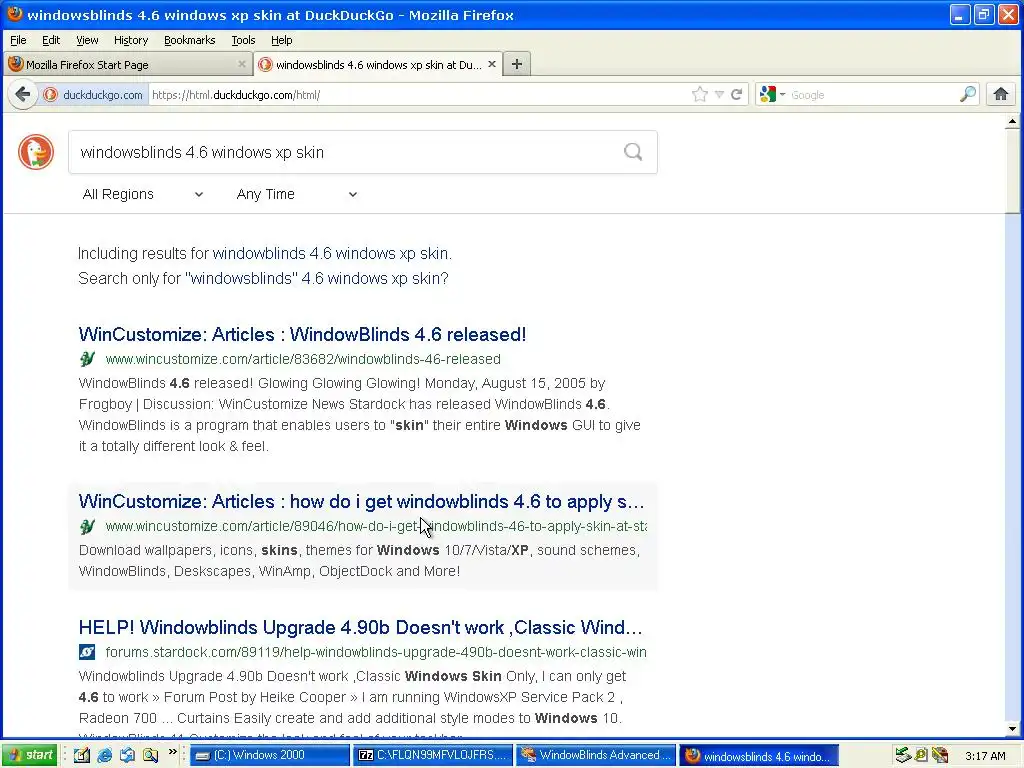Click the Back arrow button in Firefox
This screenshot has height=768, width=1024.
pyautogui.click(x=22, y=95)
